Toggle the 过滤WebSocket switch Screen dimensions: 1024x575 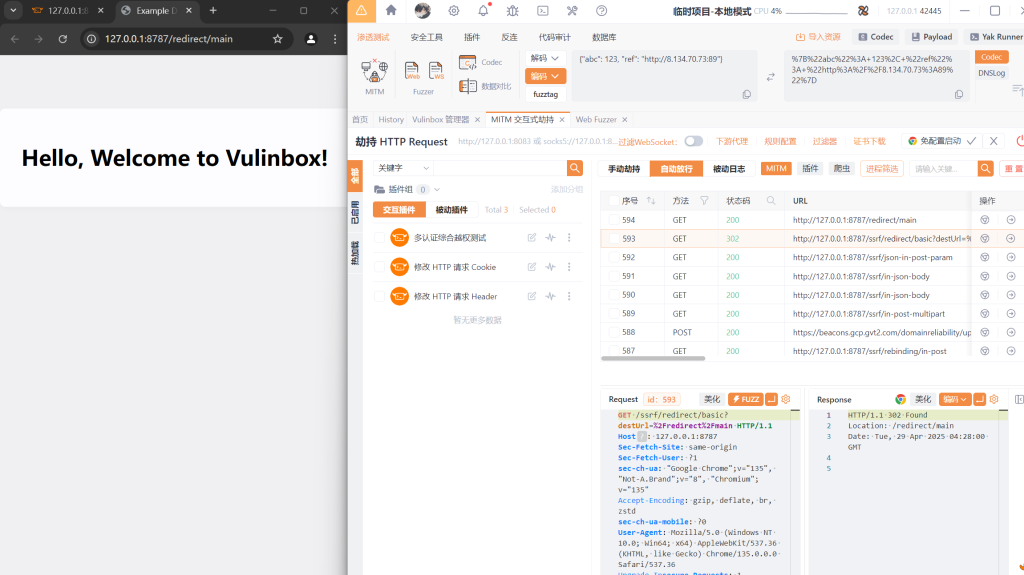(x=693, y=141)
